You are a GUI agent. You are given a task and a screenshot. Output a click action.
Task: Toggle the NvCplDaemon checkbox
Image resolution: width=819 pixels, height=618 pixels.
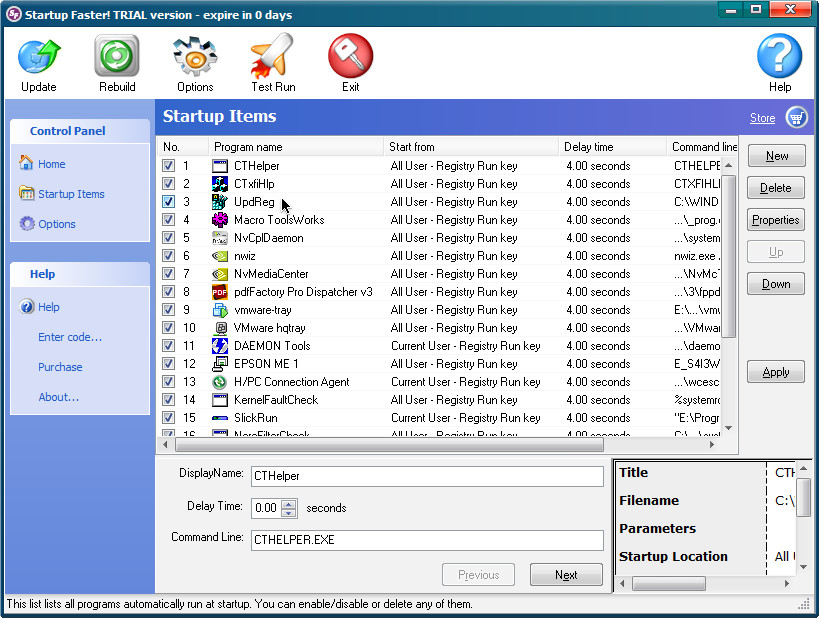pyautogui.click(x=168, y=238)
